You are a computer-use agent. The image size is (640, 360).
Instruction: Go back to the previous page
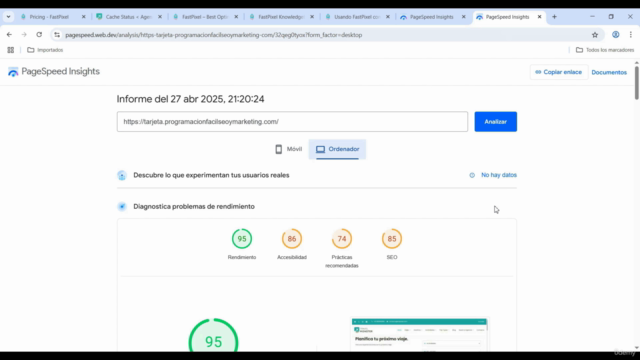[9, 35]
